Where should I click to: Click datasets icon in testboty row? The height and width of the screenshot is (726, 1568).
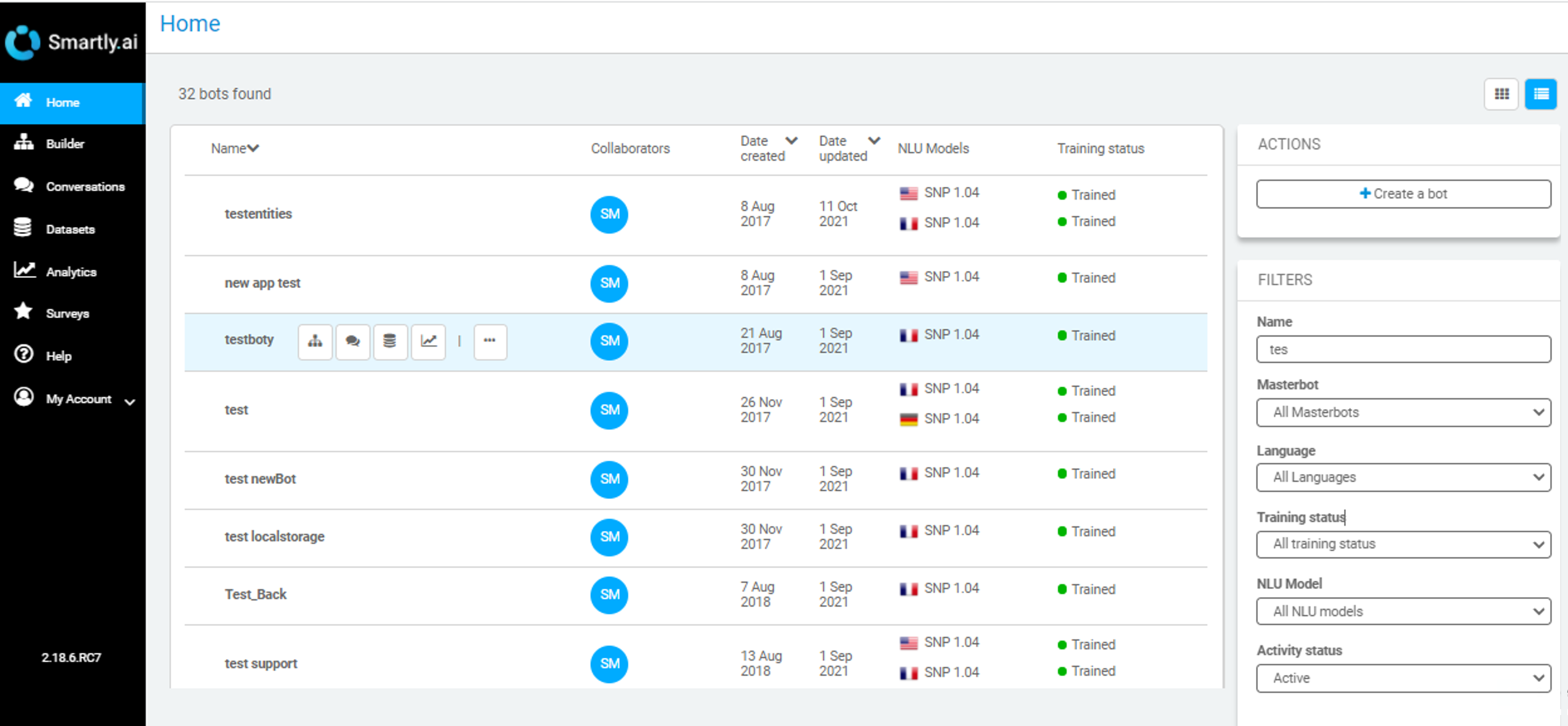point(390,341)
